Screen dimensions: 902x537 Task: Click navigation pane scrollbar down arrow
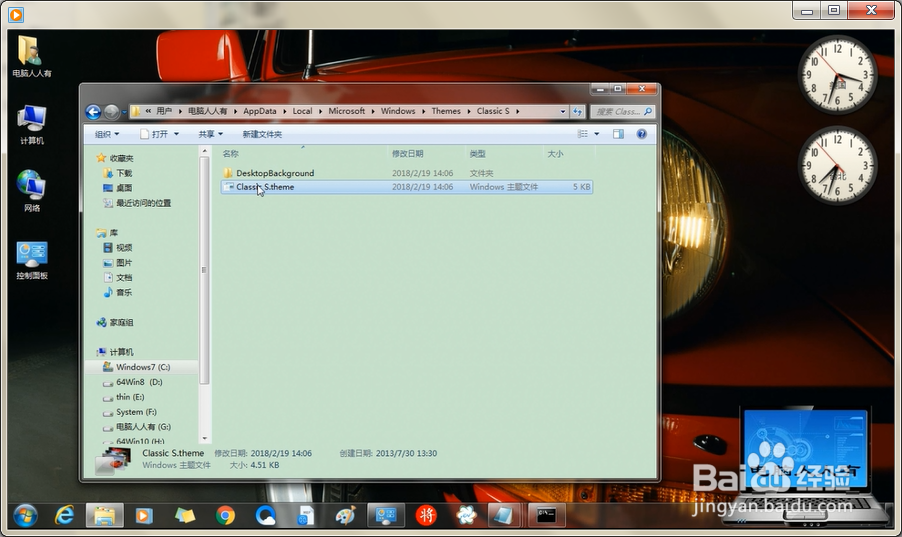205,439
